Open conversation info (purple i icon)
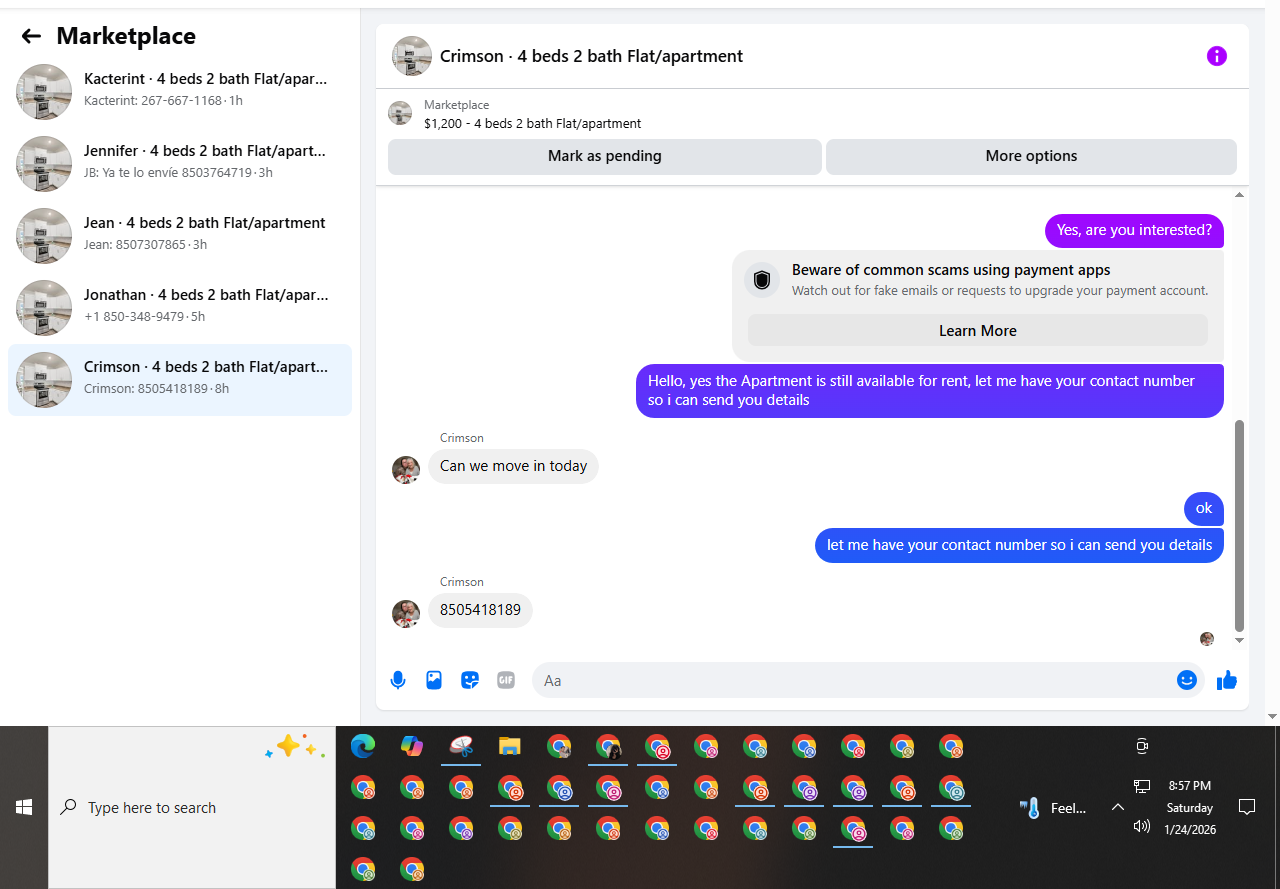Screen dimensions: 1280x889 (1216, 56)
